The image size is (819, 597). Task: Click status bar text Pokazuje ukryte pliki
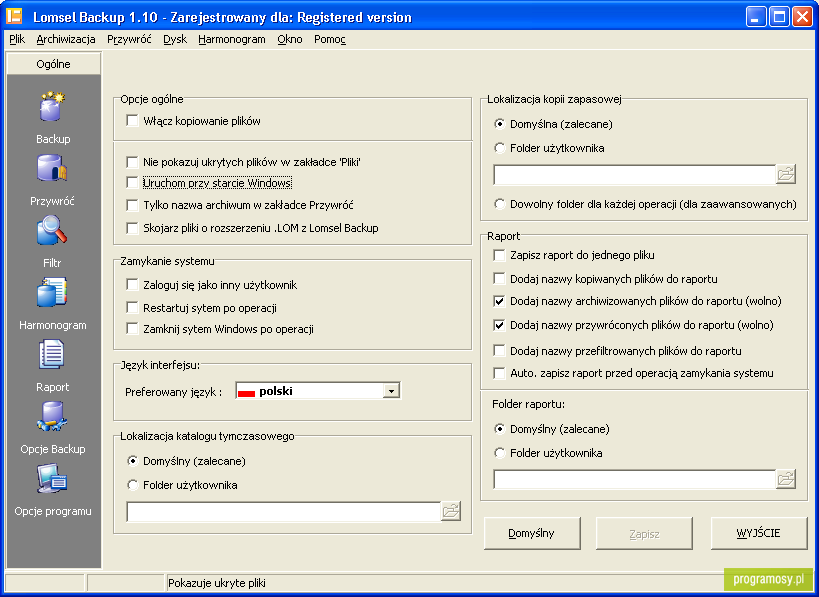coord(217,583)
